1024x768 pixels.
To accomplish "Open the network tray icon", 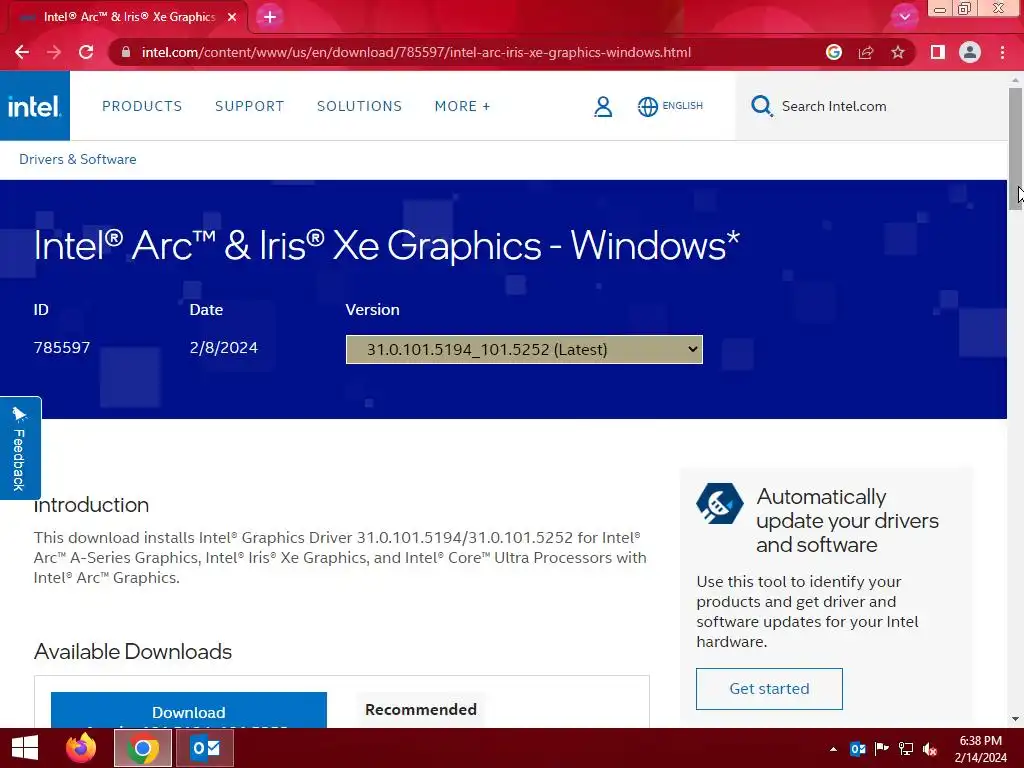I will click(906, 749).
